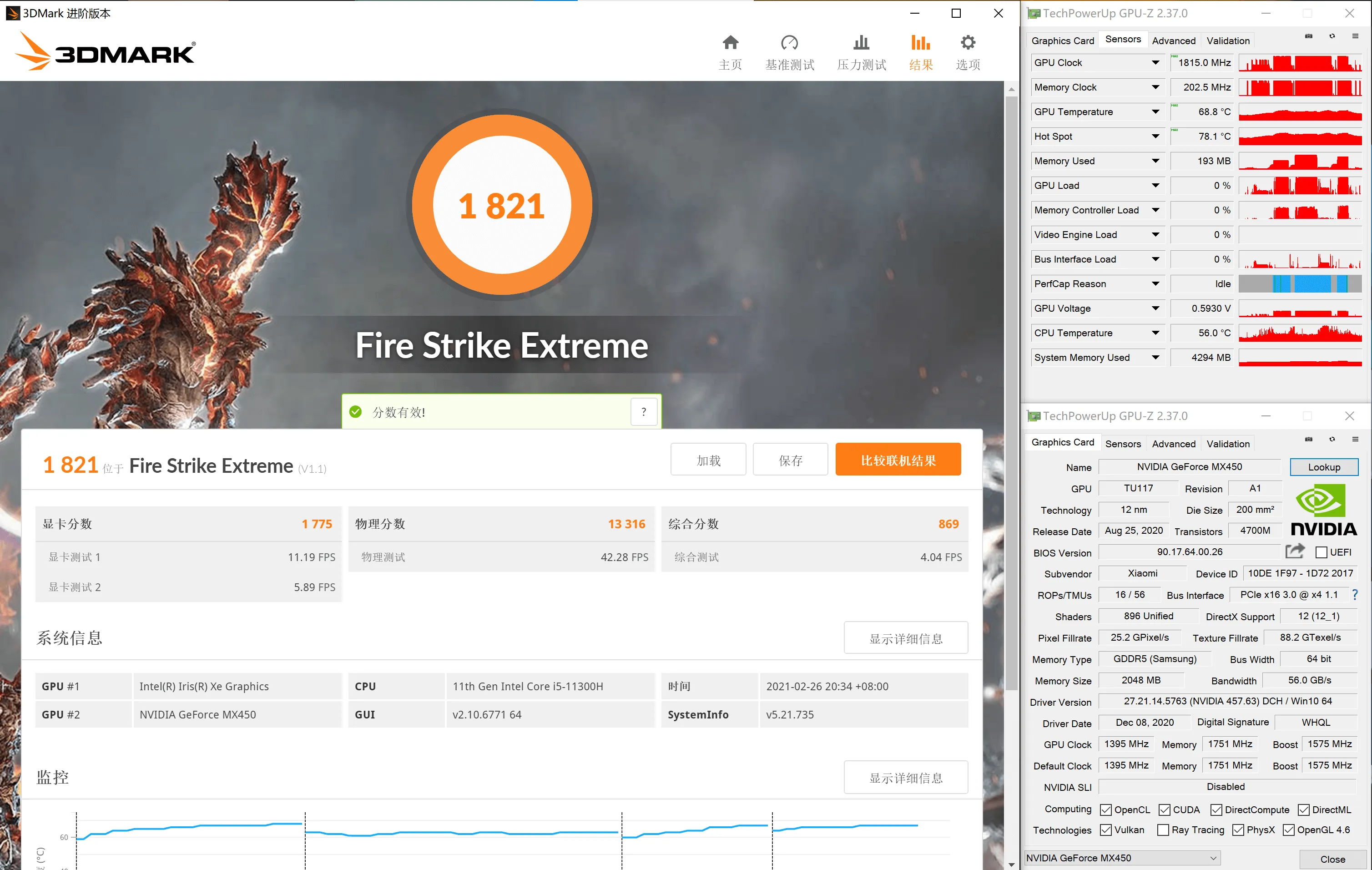Screen dimensions: 1372x870
Task: Toggle the CUDA checkbox
Action: coord(1164,809)
